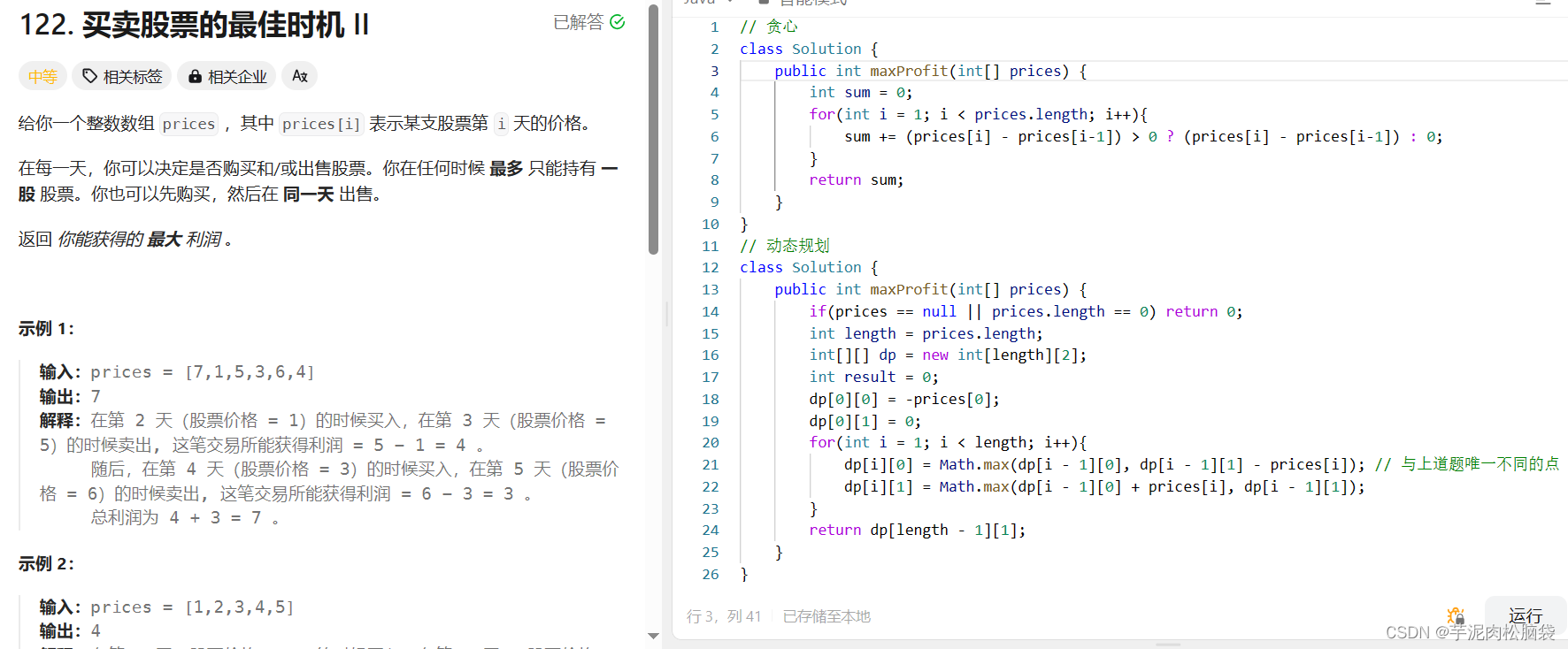1568x649 pixels.
Task: Click the 已解答 status label
Action: click(578, 22)
